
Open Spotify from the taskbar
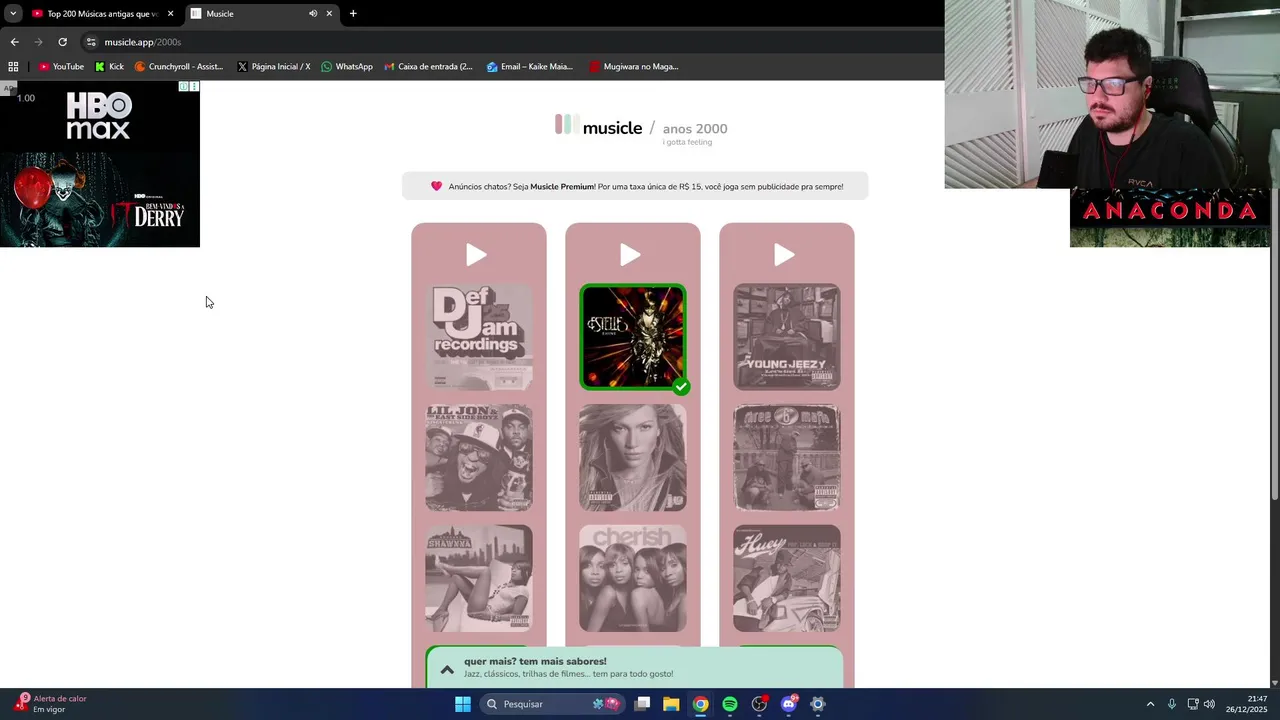pos(730,704)
